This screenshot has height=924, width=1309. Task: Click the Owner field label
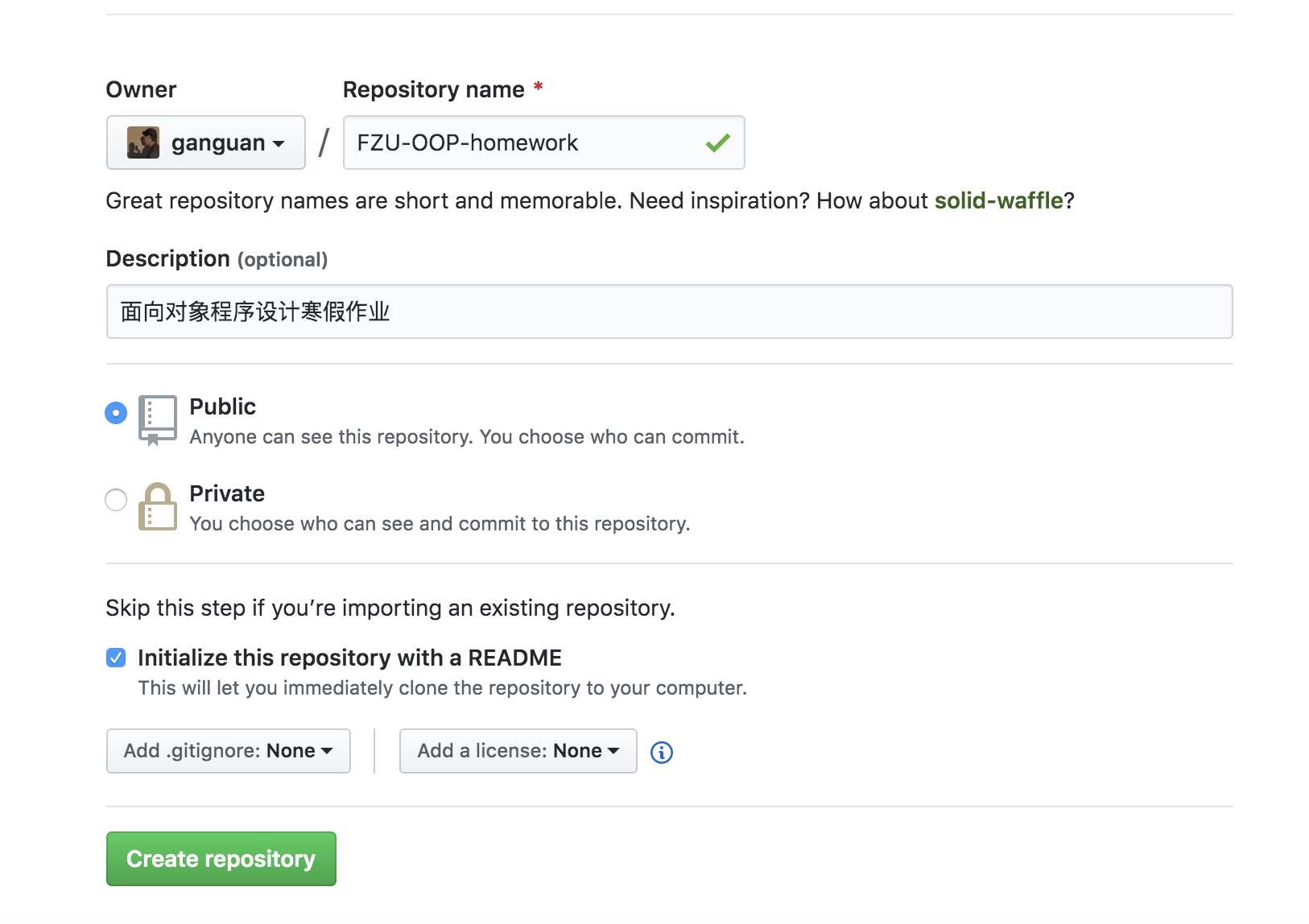click(x=141, y=89)
